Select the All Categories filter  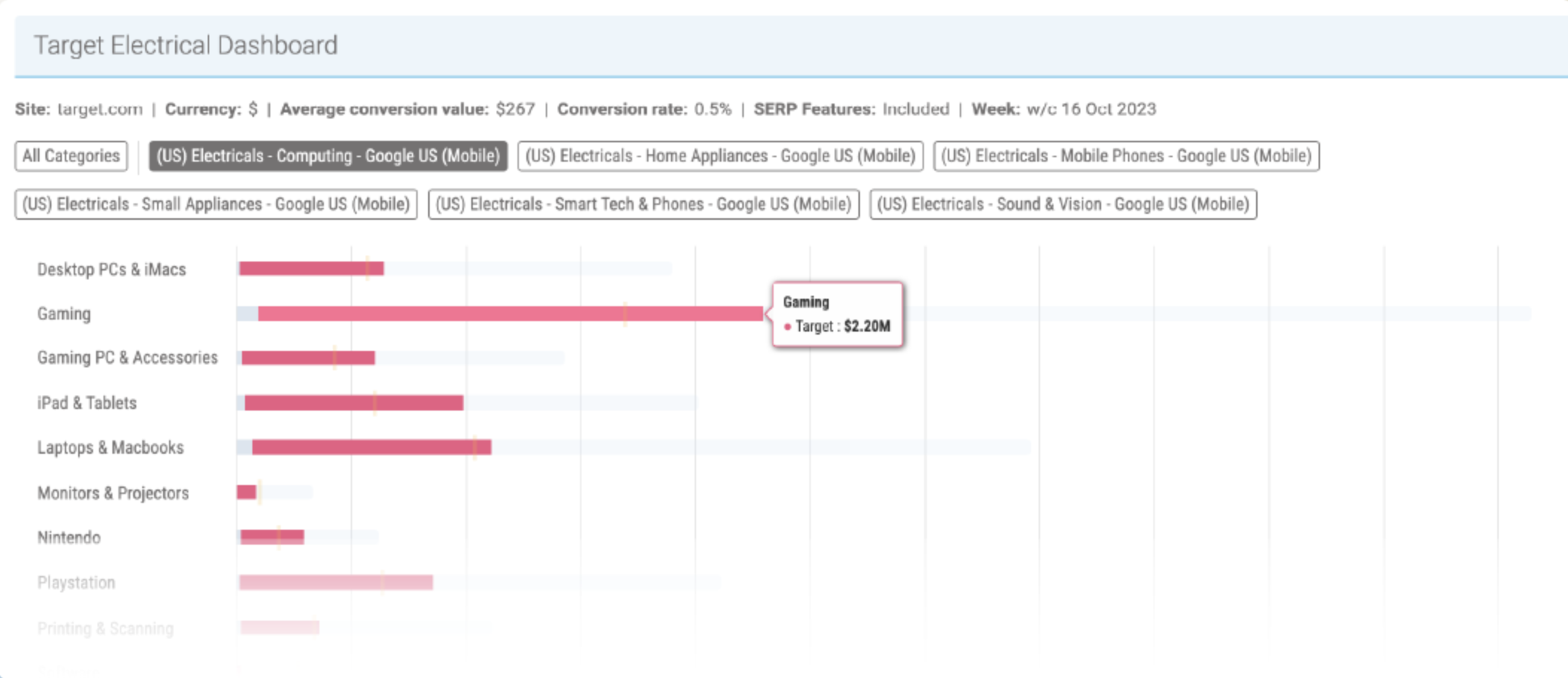71,156
